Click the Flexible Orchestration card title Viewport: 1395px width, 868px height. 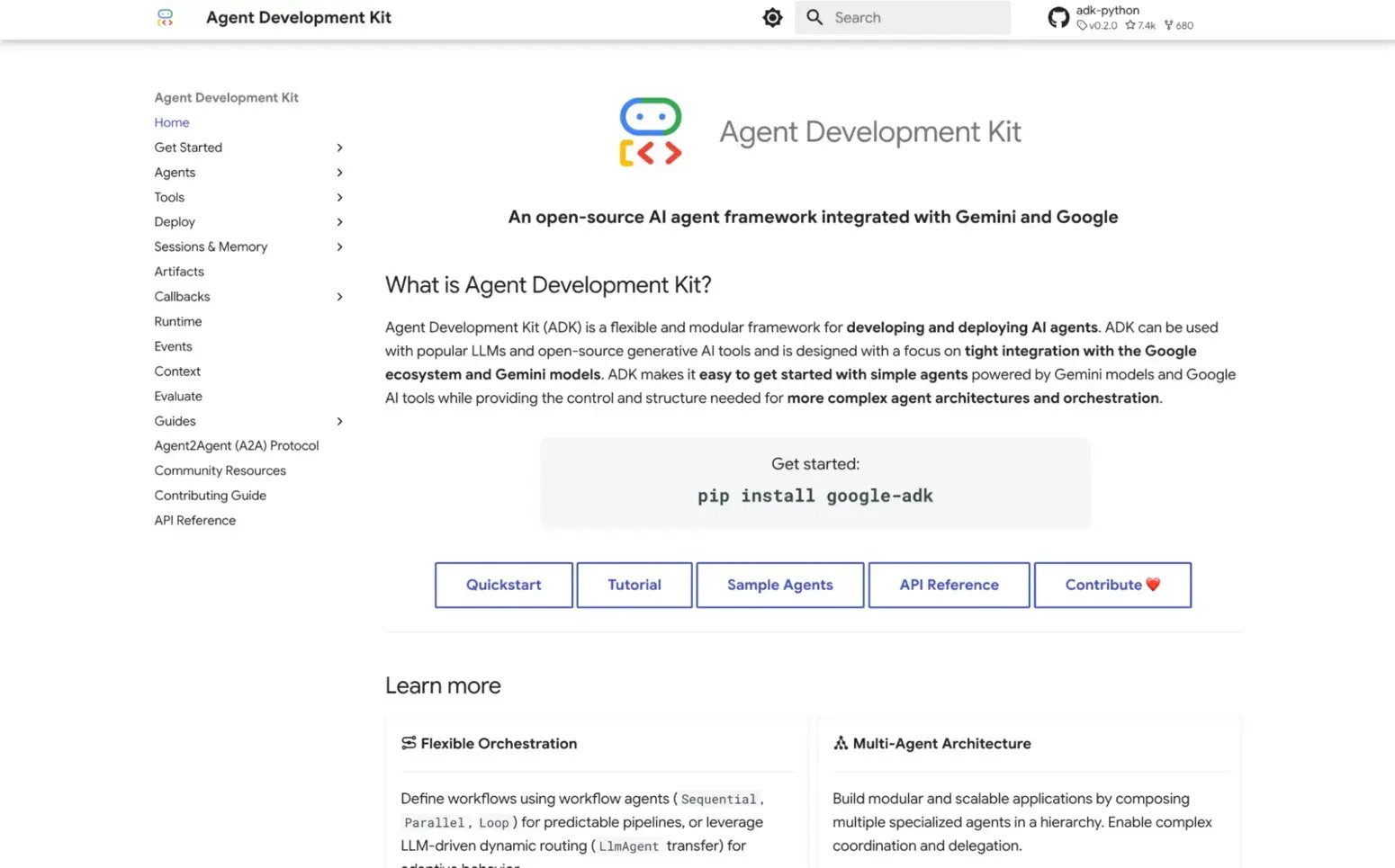[x=499, y=743]
